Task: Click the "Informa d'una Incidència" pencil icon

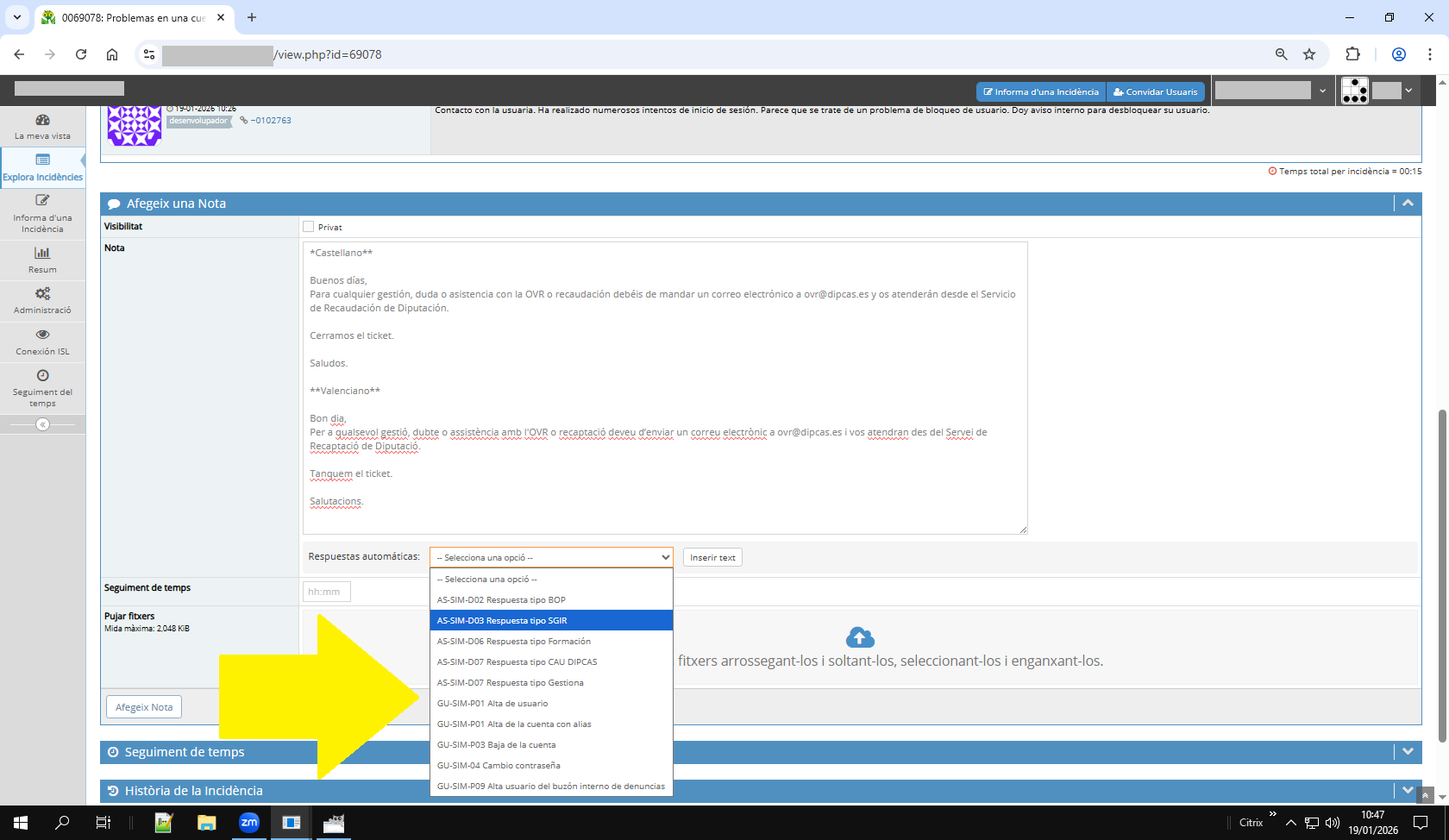Action: (42, 199)
